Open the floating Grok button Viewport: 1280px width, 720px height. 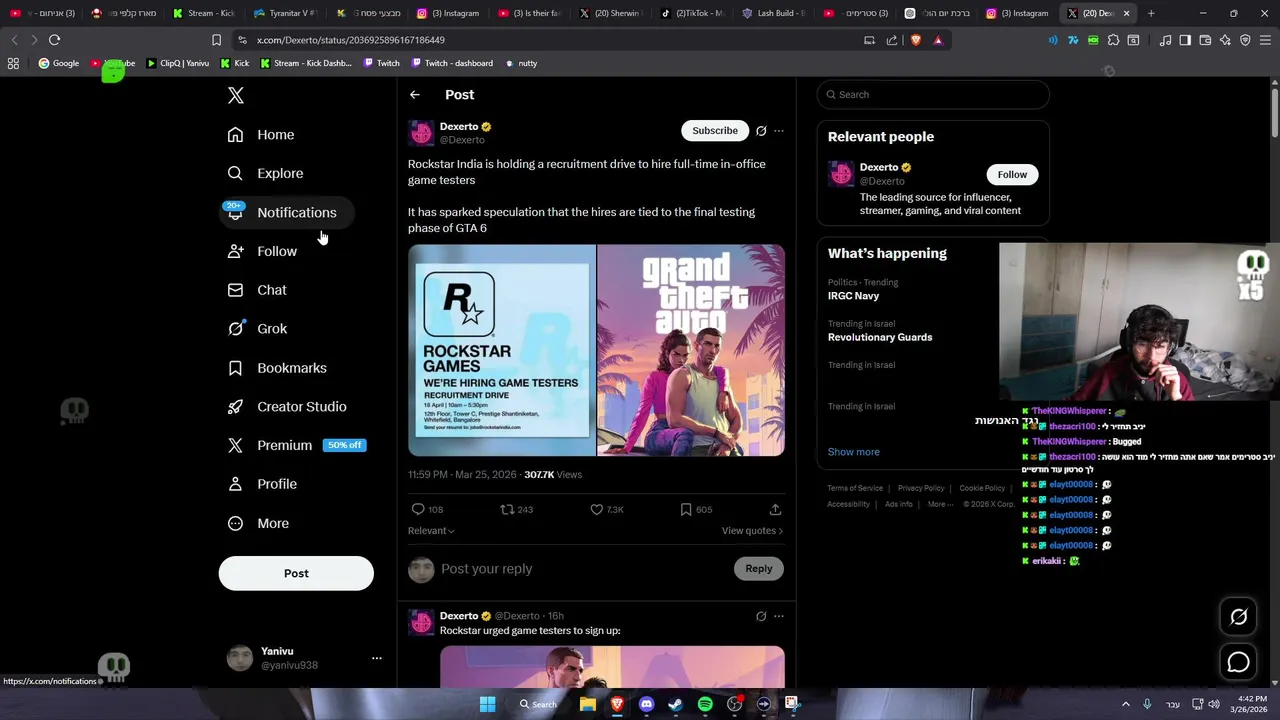[x=1238, y=617]
